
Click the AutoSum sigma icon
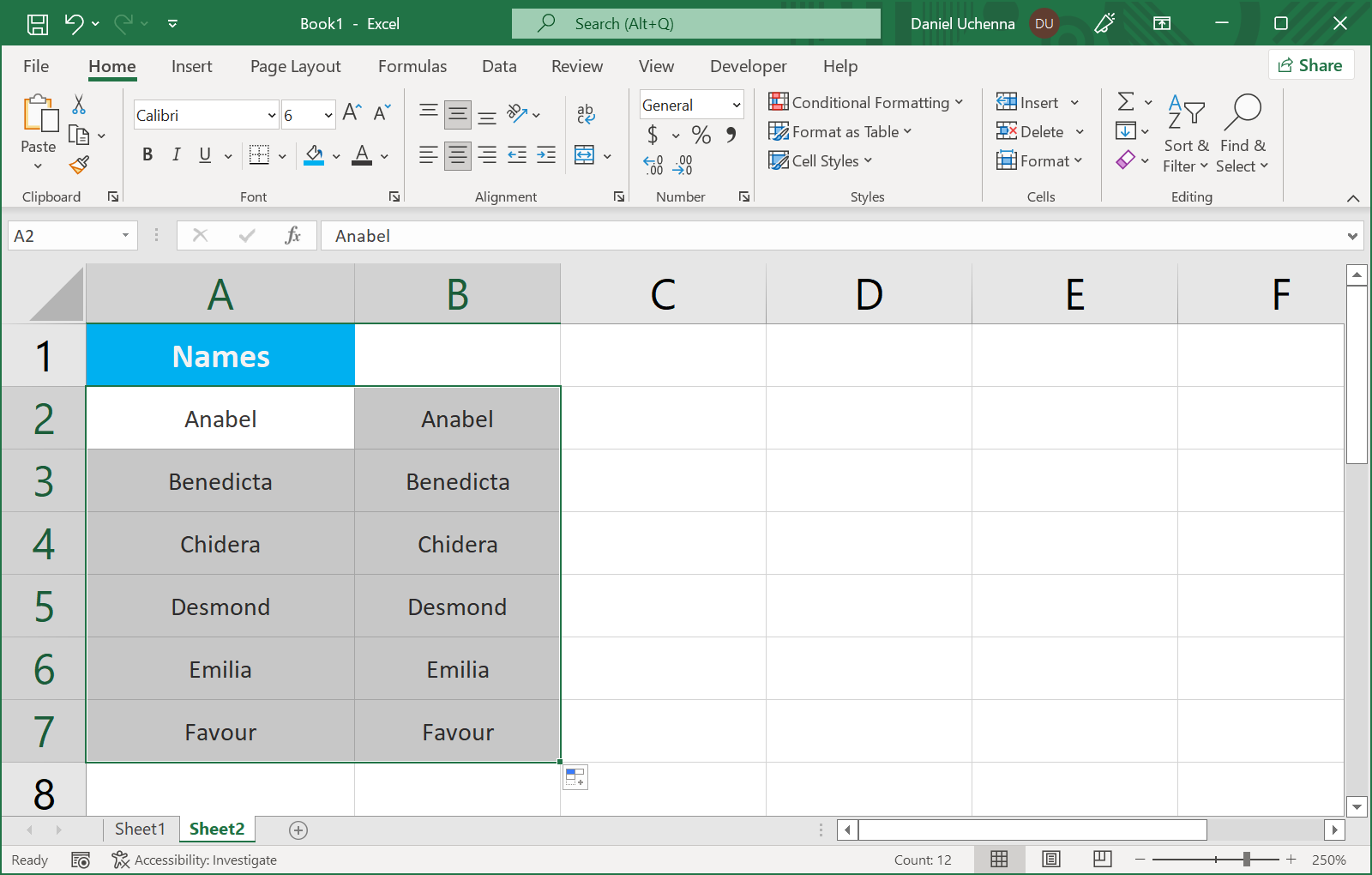pyautogui.click(x=1126, y=102)
